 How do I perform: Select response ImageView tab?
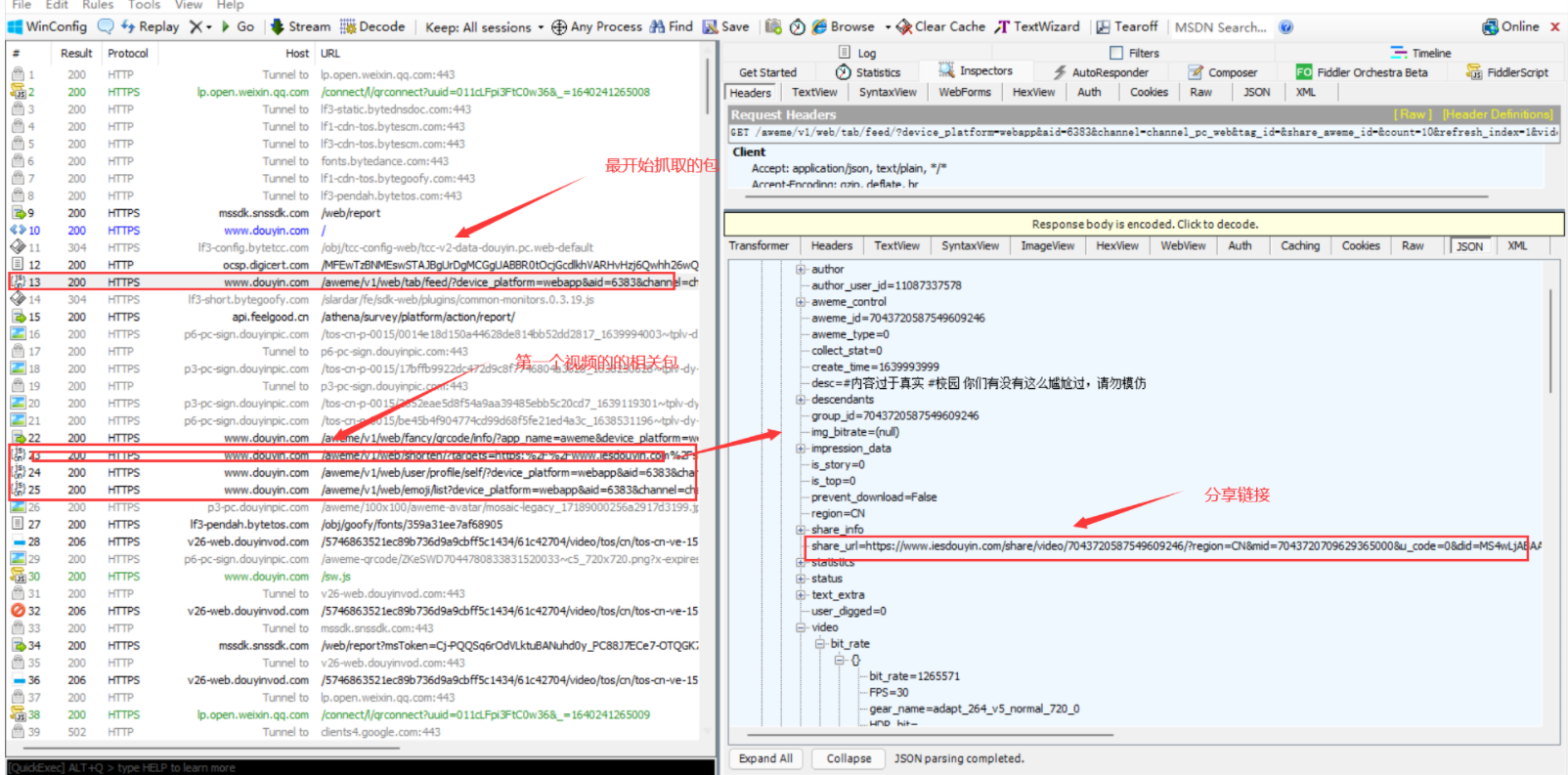[1048, 245]
